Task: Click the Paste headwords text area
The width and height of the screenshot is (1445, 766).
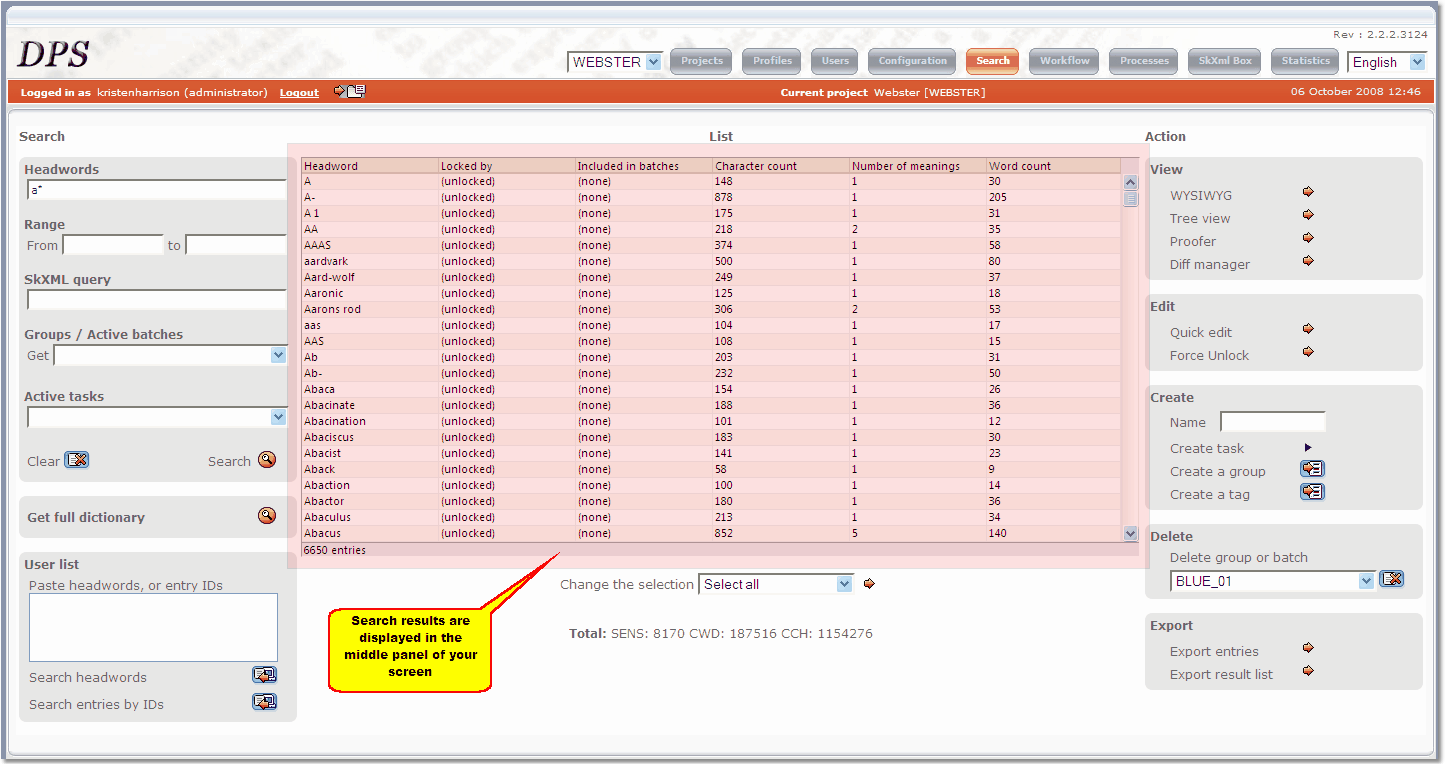Action: click(x=153, y=627)
